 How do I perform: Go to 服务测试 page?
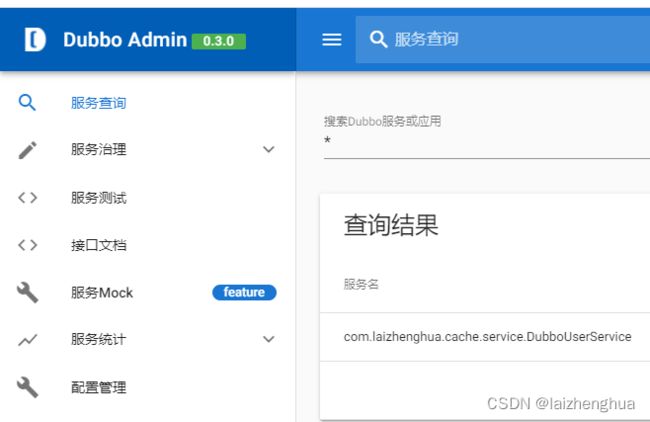coord(99,198)
